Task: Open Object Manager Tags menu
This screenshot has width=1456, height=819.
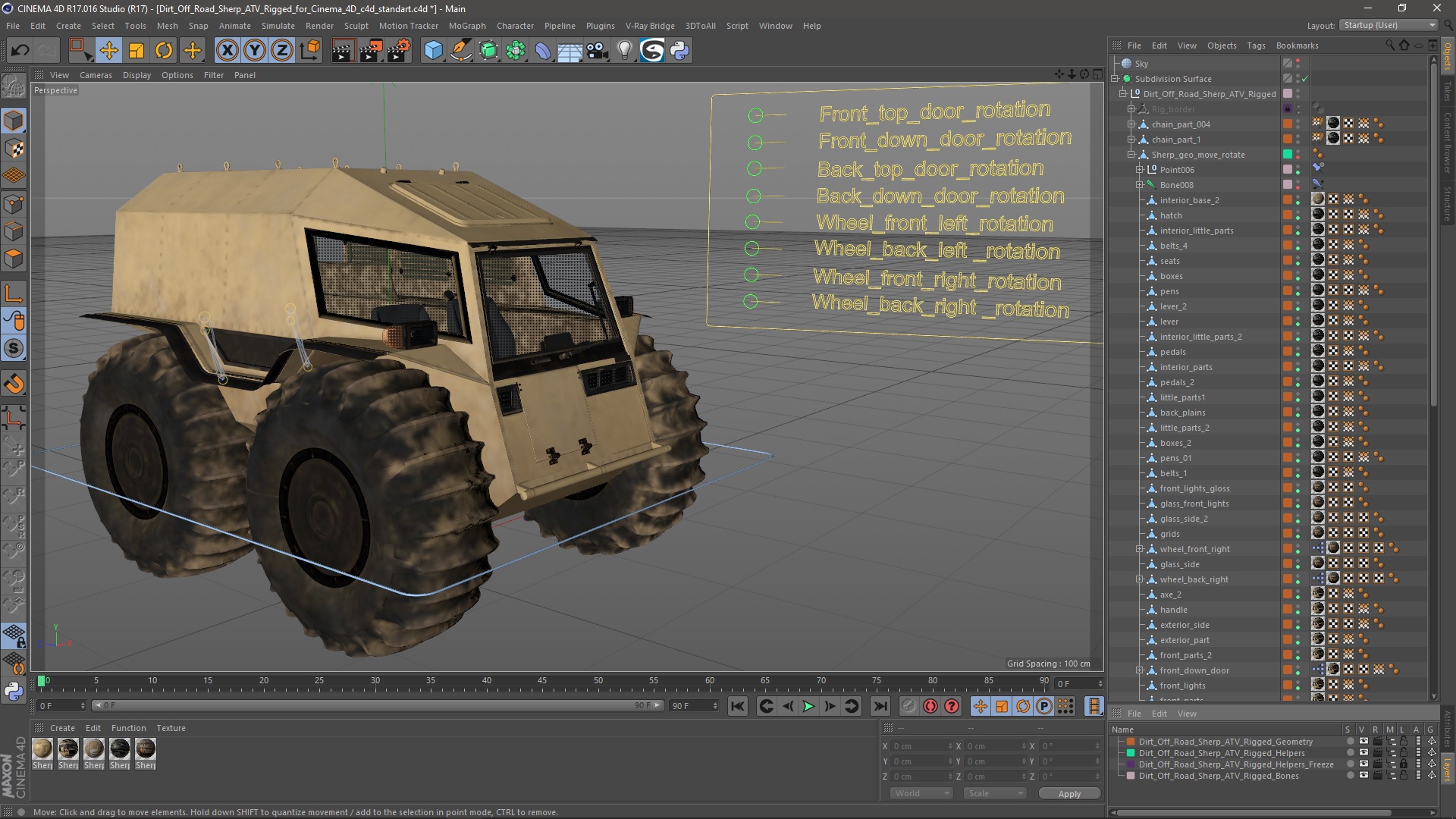Action: pos(1256,45)
